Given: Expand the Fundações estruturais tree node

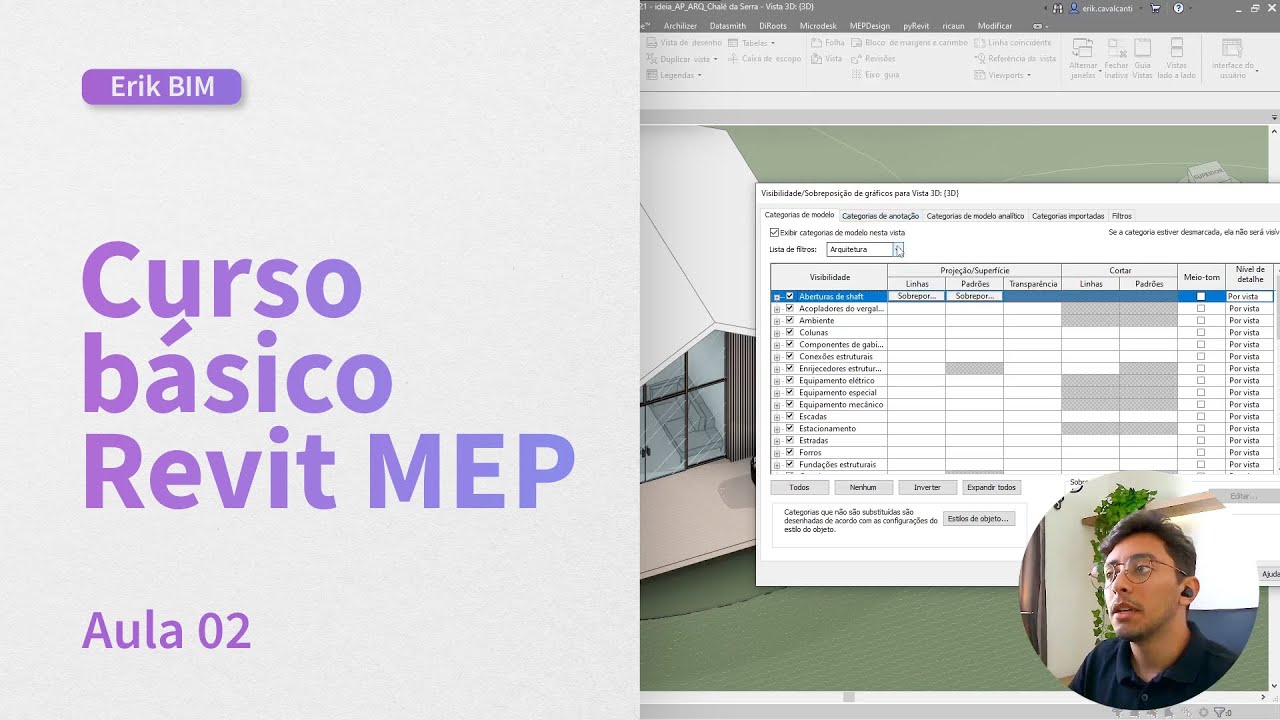Looking at the screenshot, I should coord(777,465).
